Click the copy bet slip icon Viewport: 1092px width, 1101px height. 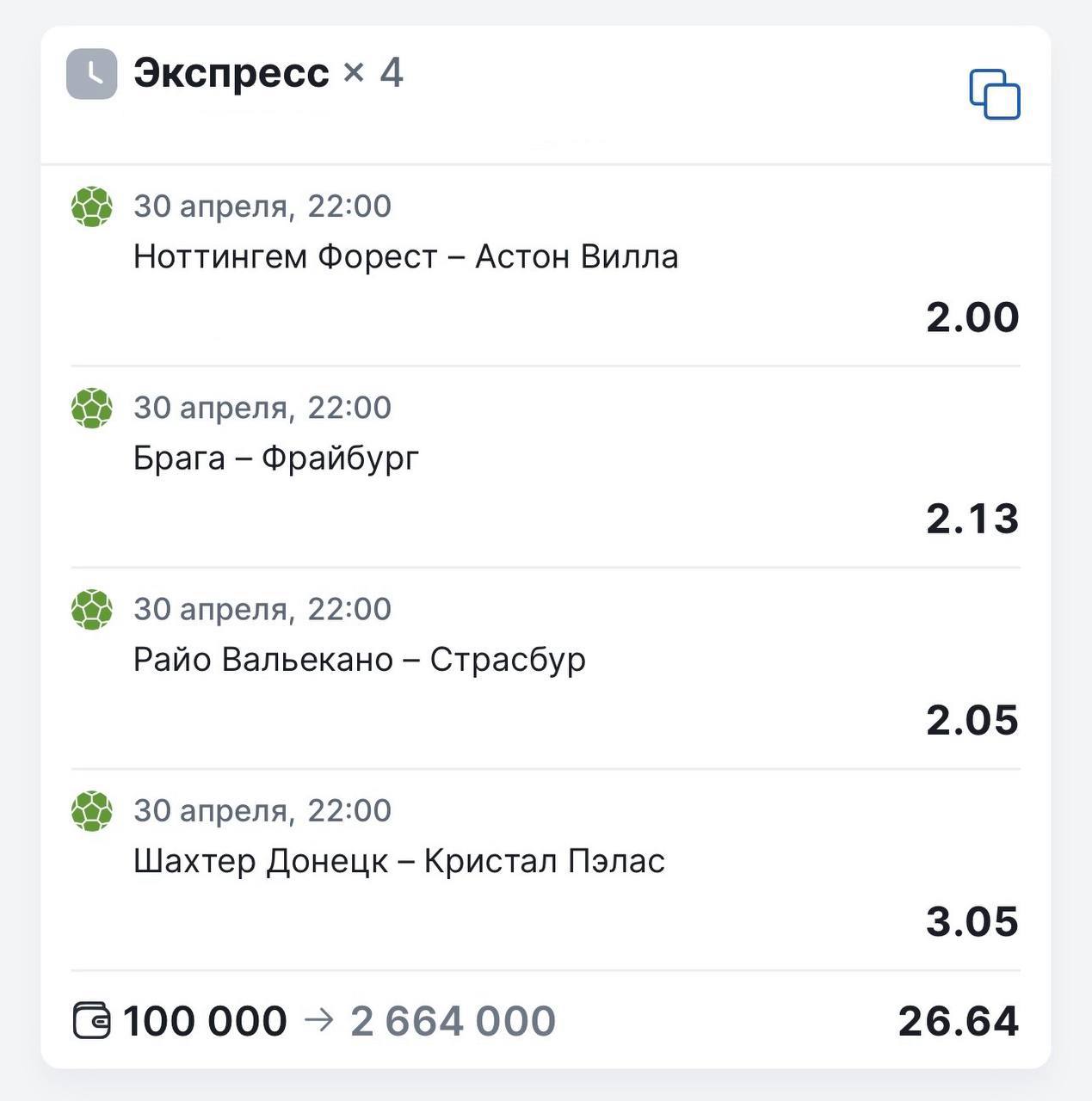995,94
